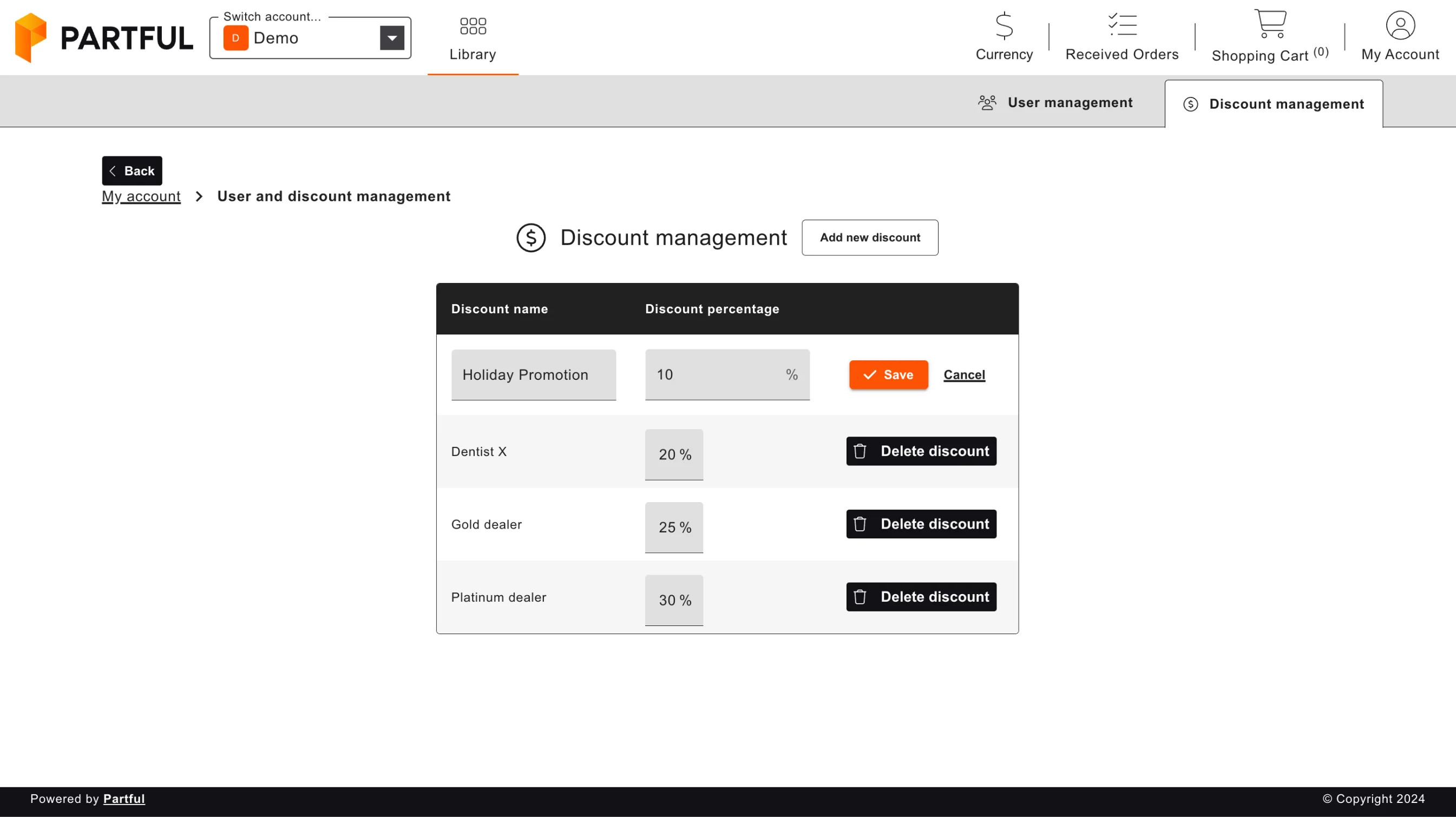Click the Partful logo
The height and width of the screenshot is (817, 1456).
click(x=104, y=37)
